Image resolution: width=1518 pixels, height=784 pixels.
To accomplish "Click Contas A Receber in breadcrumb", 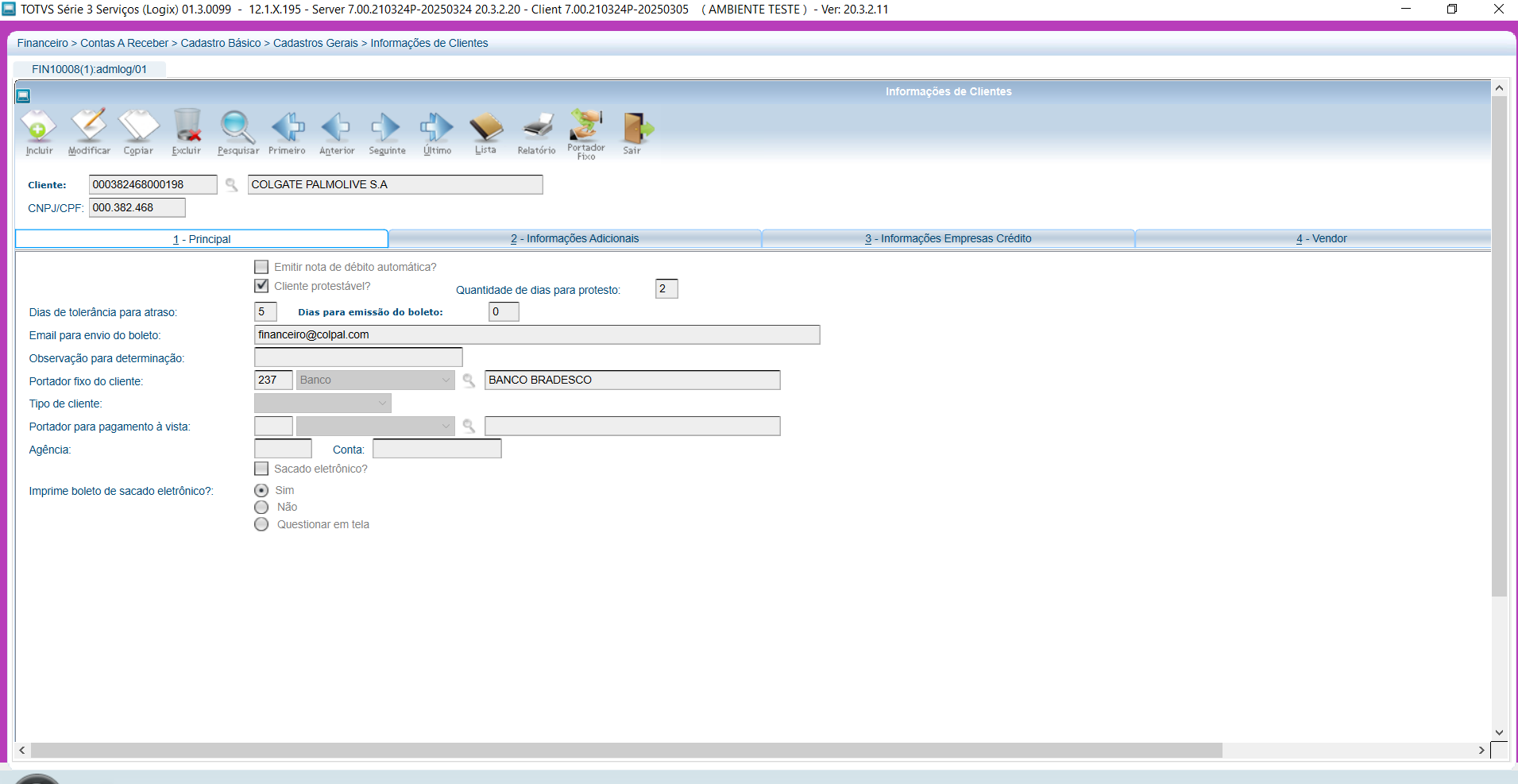I will pos(125,43).
